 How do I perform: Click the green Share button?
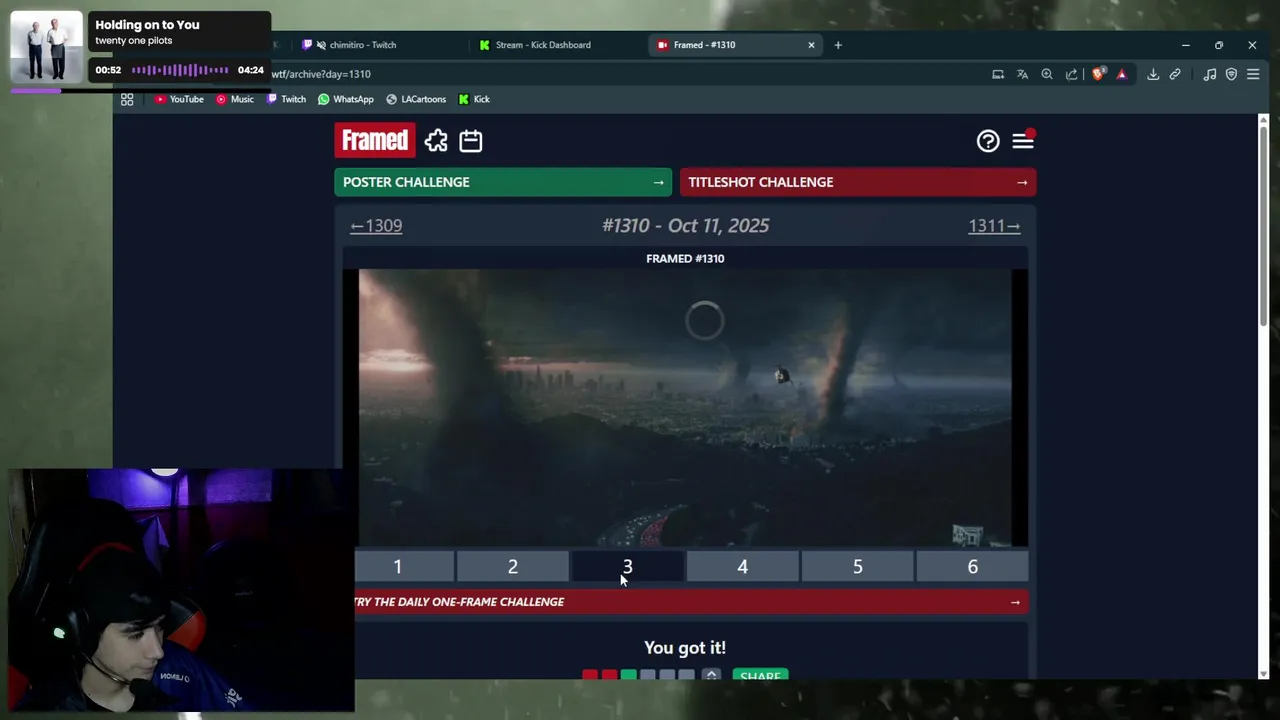[x=760, y=675]
